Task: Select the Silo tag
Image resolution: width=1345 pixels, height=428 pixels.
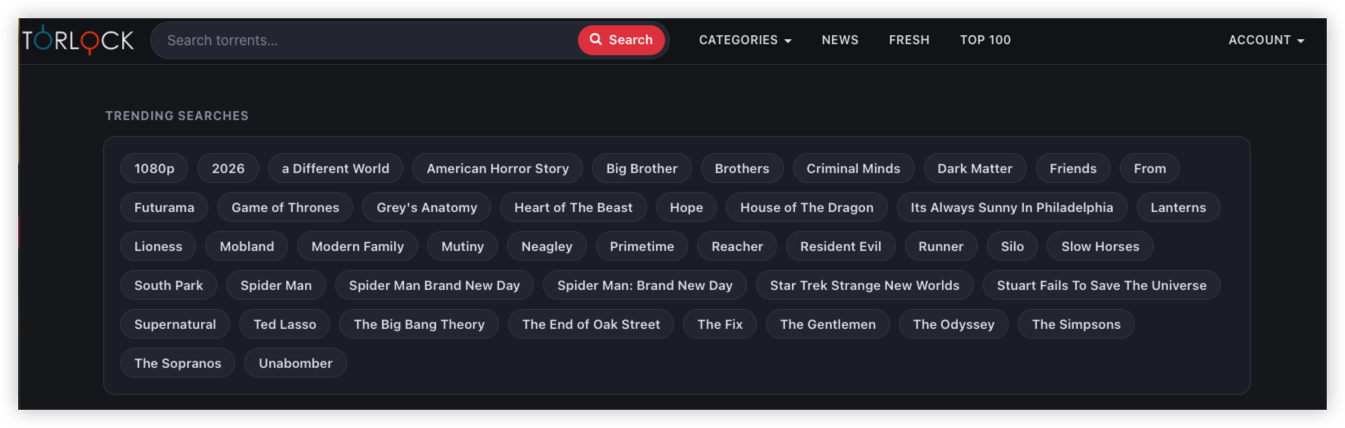Action: (1013, 246)
